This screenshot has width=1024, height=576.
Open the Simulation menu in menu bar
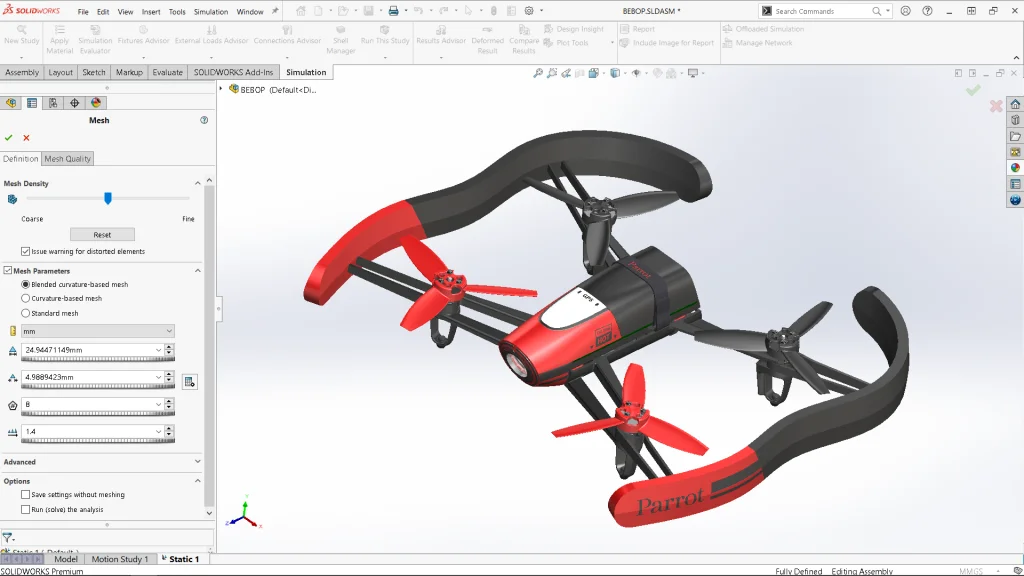pyautogui.click(x=211, y=12)
